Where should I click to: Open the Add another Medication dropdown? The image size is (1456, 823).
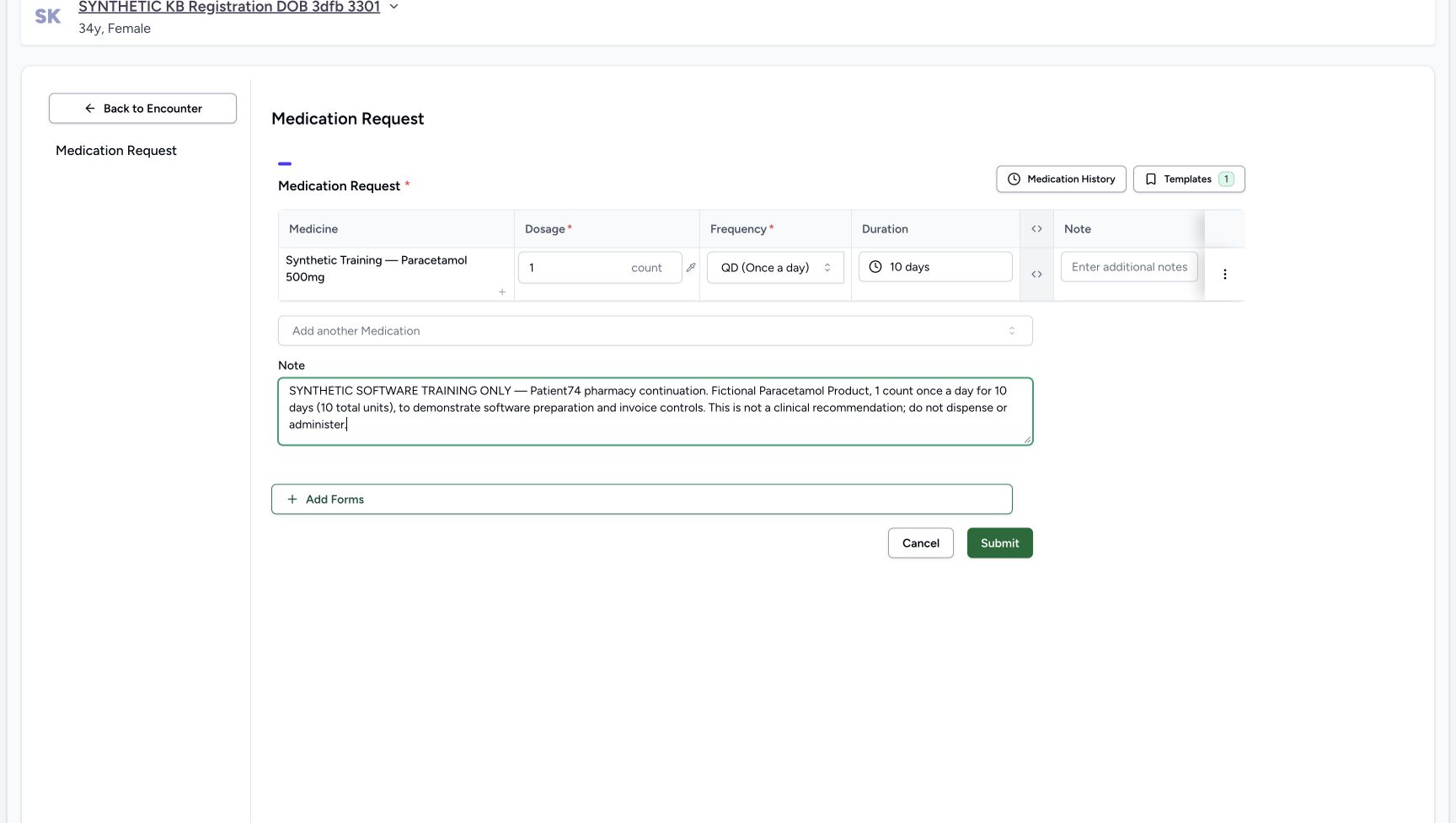pos(655,331)
